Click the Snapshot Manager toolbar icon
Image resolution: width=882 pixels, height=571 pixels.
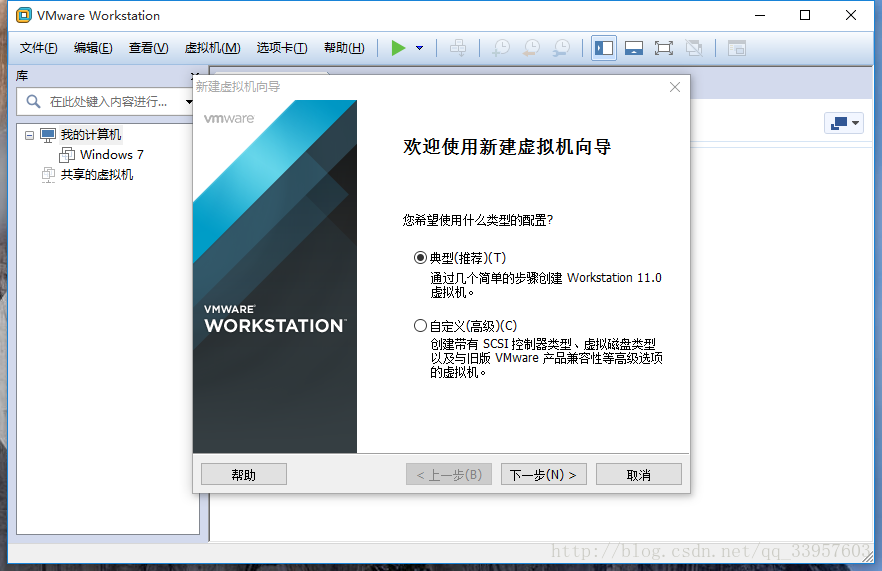[x=561, y=48]
